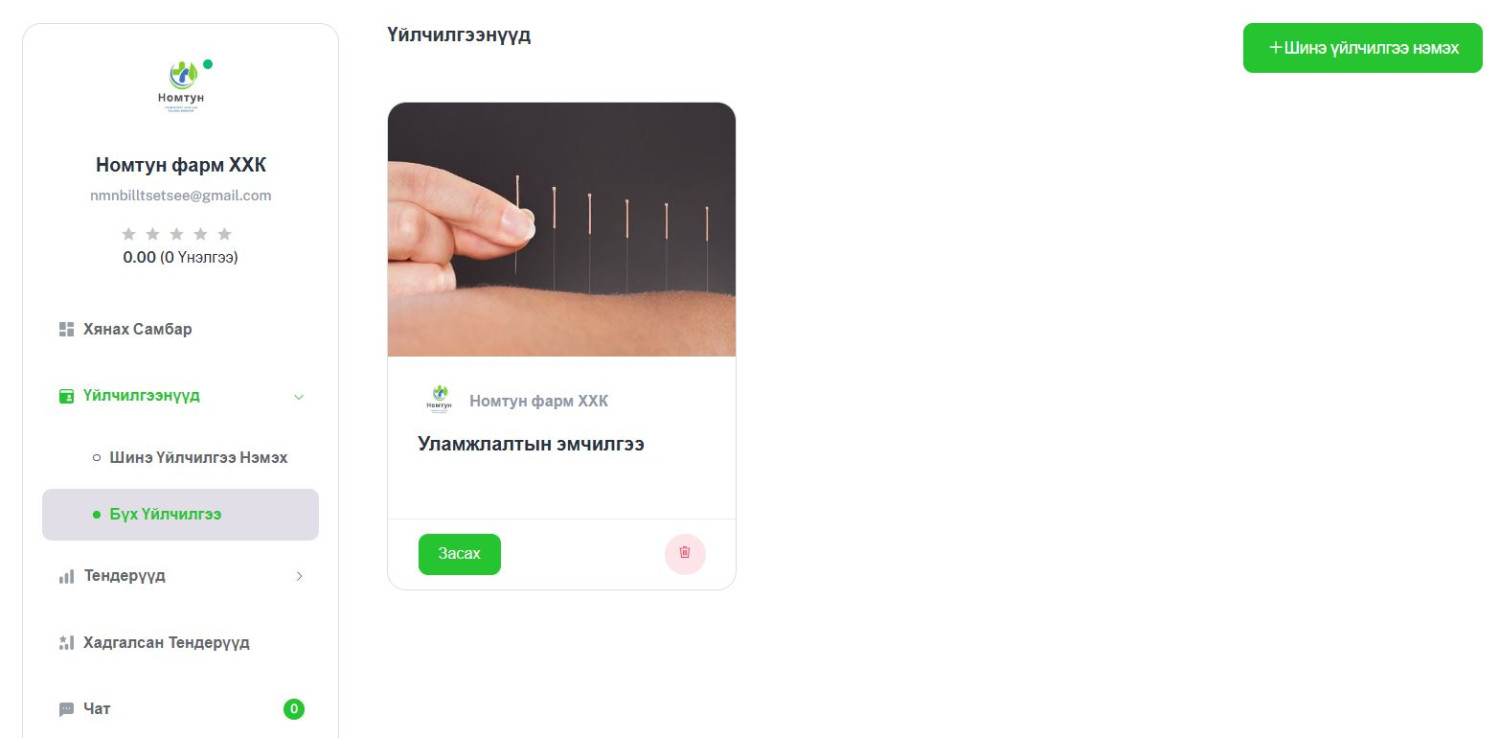1500x738 pixels.
Task: Click the Шинэ үйлчилгээ нэмэх button
Action: coord(1363,48)
